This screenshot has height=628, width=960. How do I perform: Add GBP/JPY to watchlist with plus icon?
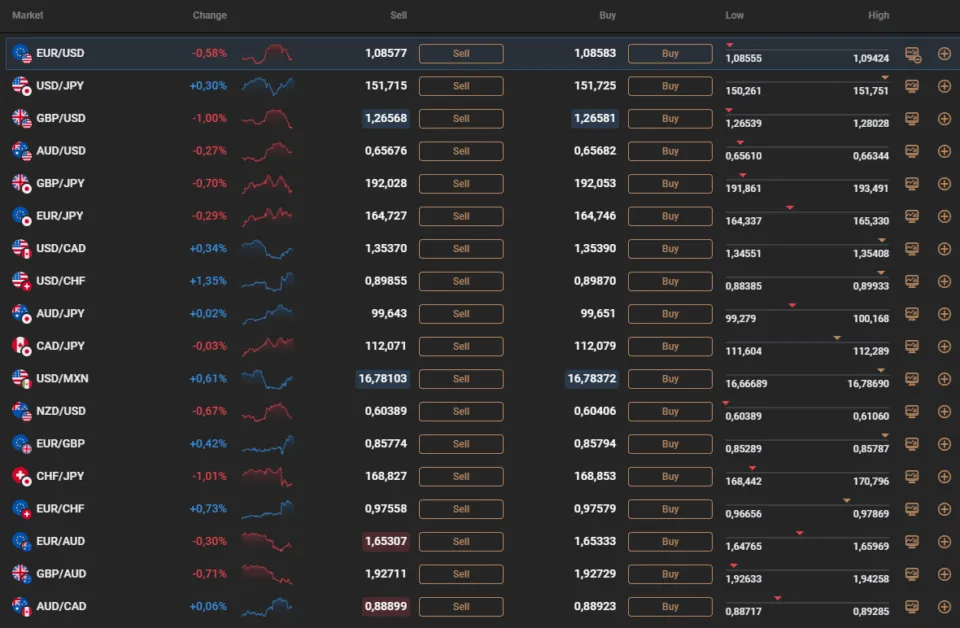943,183
